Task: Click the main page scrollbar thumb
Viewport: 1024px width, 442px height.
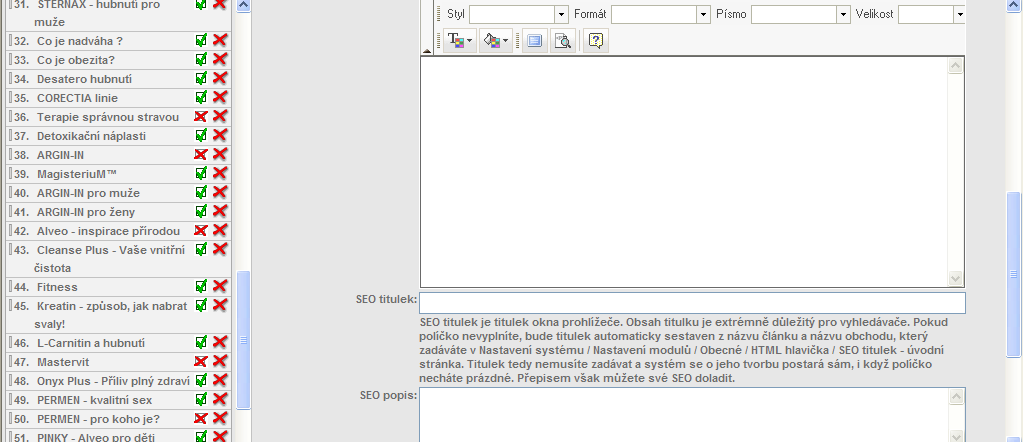Action: coord(1014,275)
